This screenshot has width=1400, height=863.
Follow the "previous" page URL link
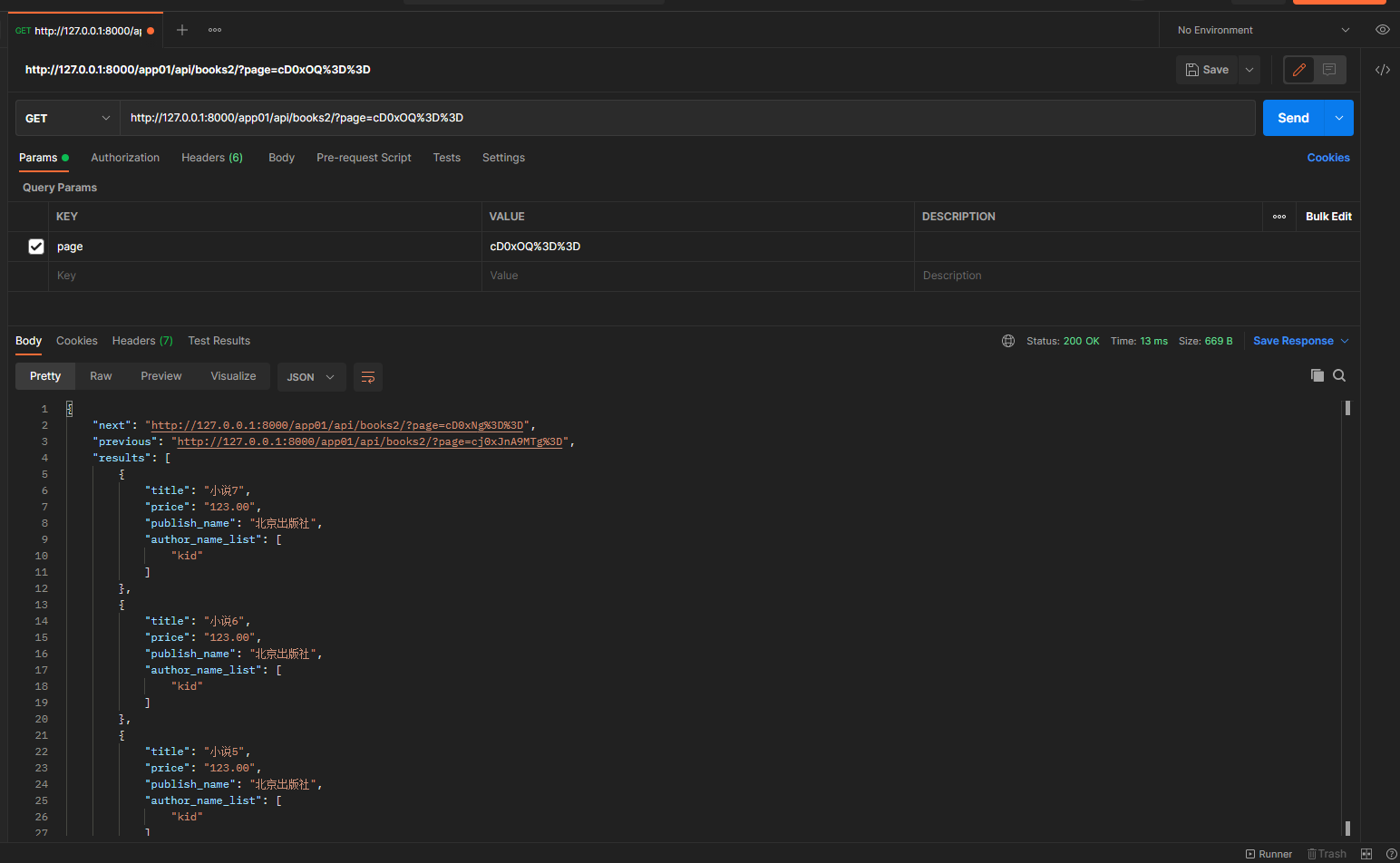click(x=370, y=441)
